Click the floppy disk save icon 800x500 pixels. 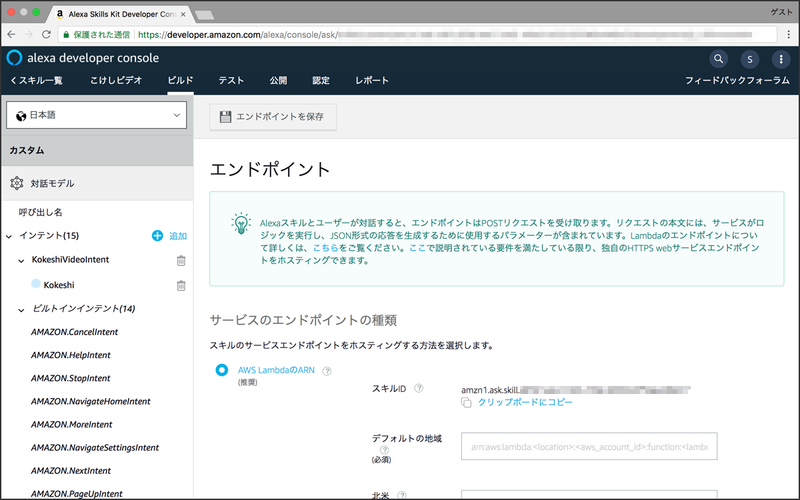point(225,117)
